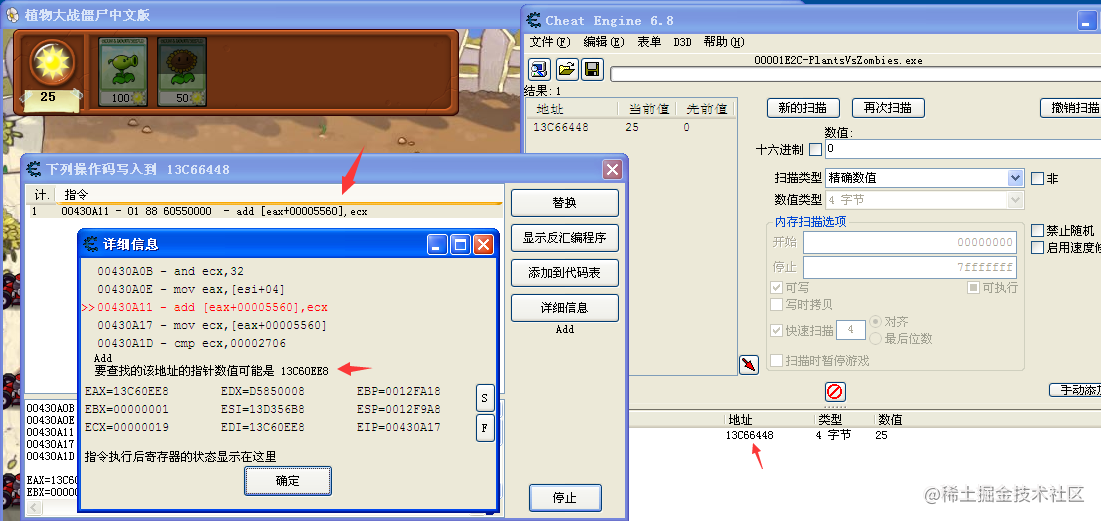Select the 对齐 alignment radio button

(876, 322)
